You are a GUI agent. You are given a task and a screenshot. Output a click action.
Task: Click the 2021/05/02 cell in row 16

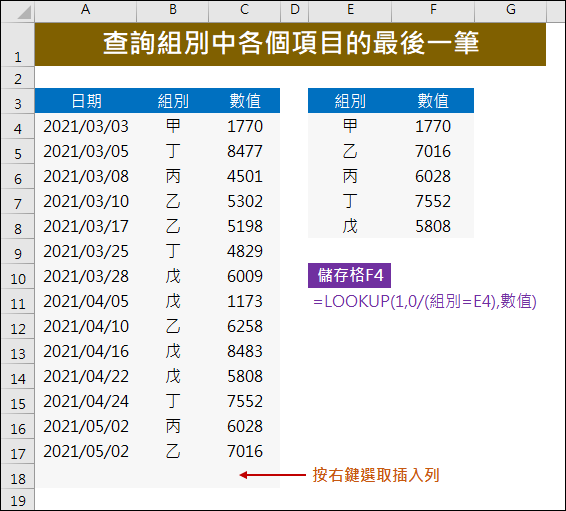(x=86, y=426)
